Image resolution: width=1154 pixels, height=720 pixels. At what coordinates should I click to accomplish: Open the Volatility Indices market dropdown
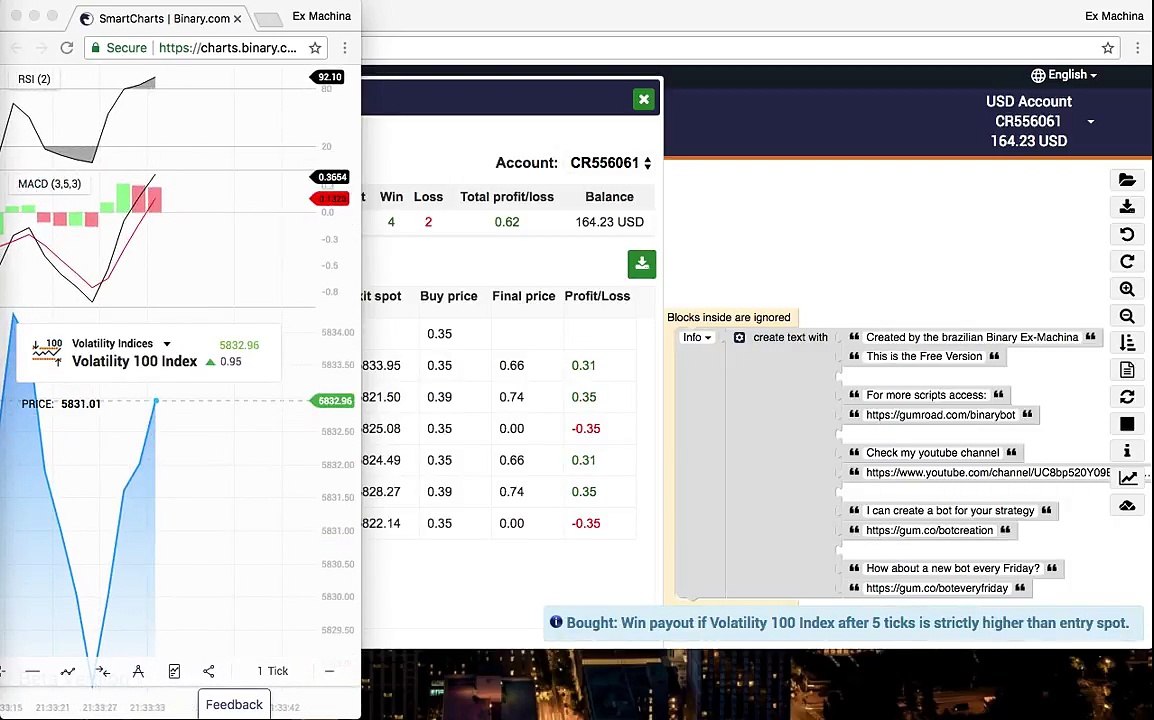click(x=121, y=344)
